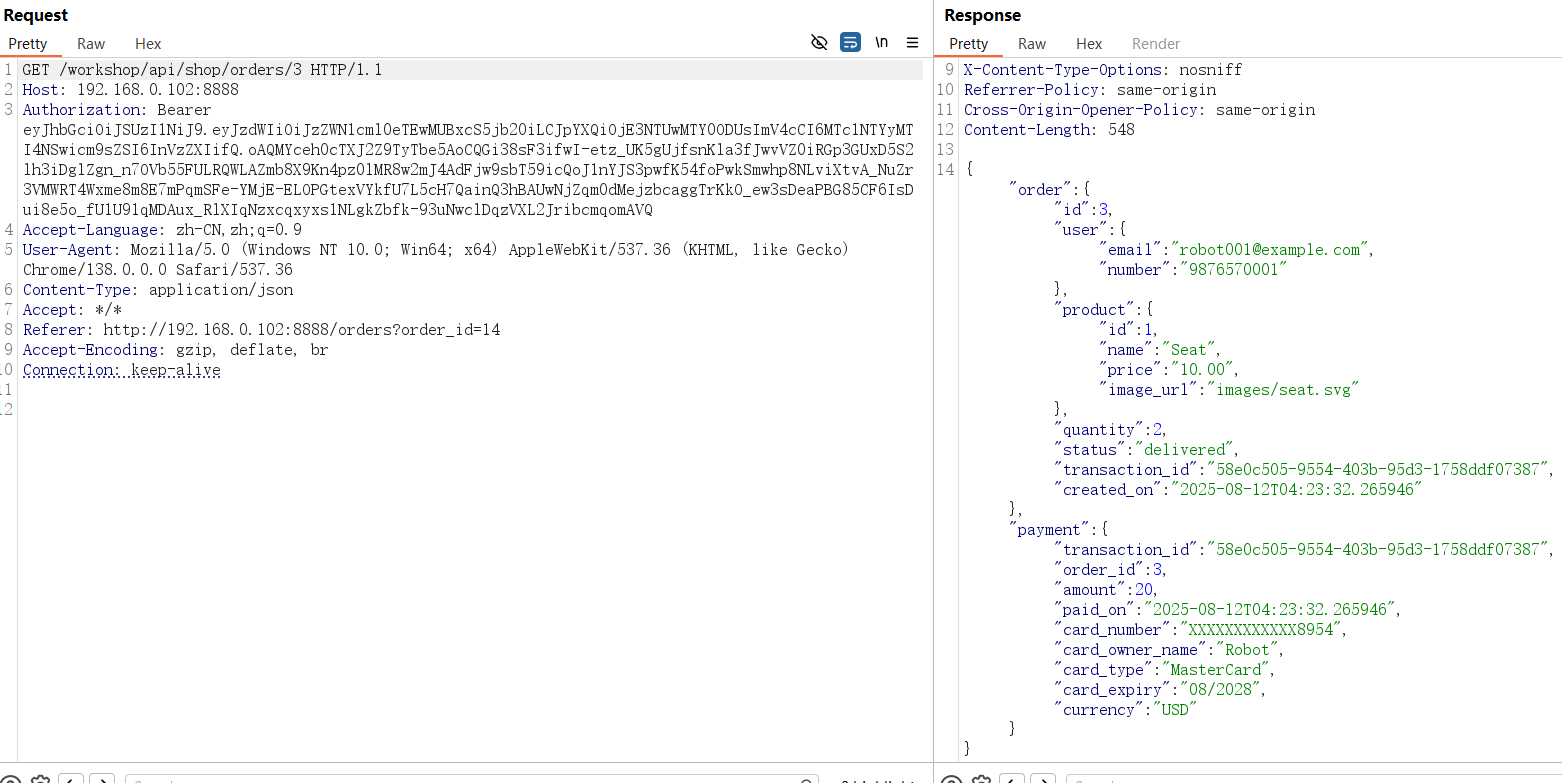Click the Accept-Language header line
This screenshot has width=1562, height=783.
pyautogui.click(x=162, y=230)
